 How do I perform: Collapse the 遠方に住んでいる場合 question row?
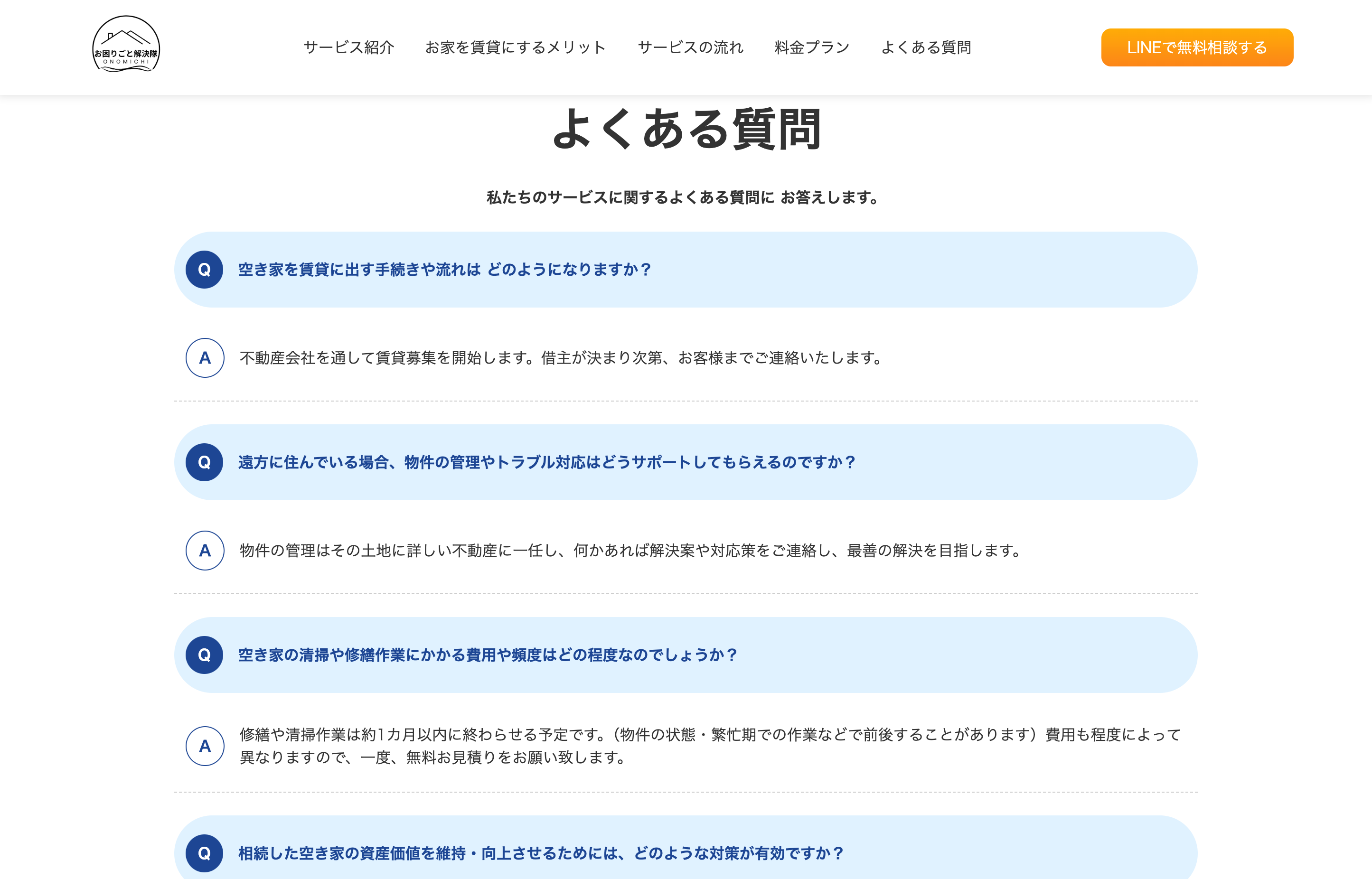click(x=686, y=462)
